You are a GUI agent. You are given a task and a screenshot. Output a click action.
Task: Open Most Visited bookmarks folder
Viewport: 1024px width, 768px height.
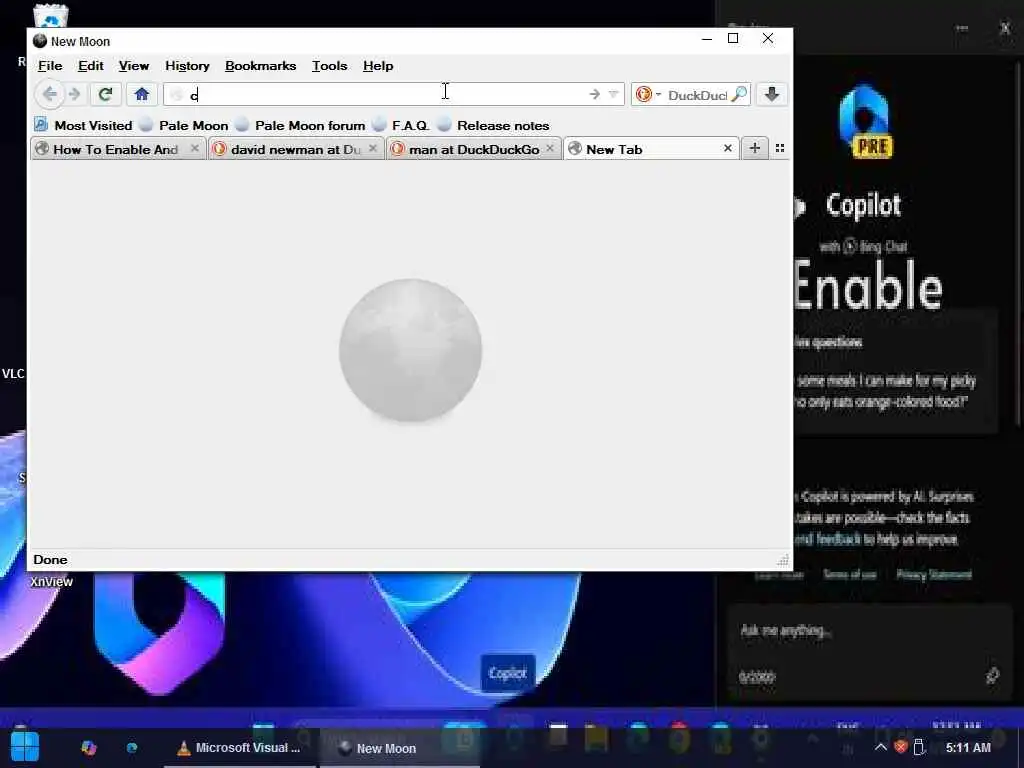pyautogui.click(x=84, y=125)
